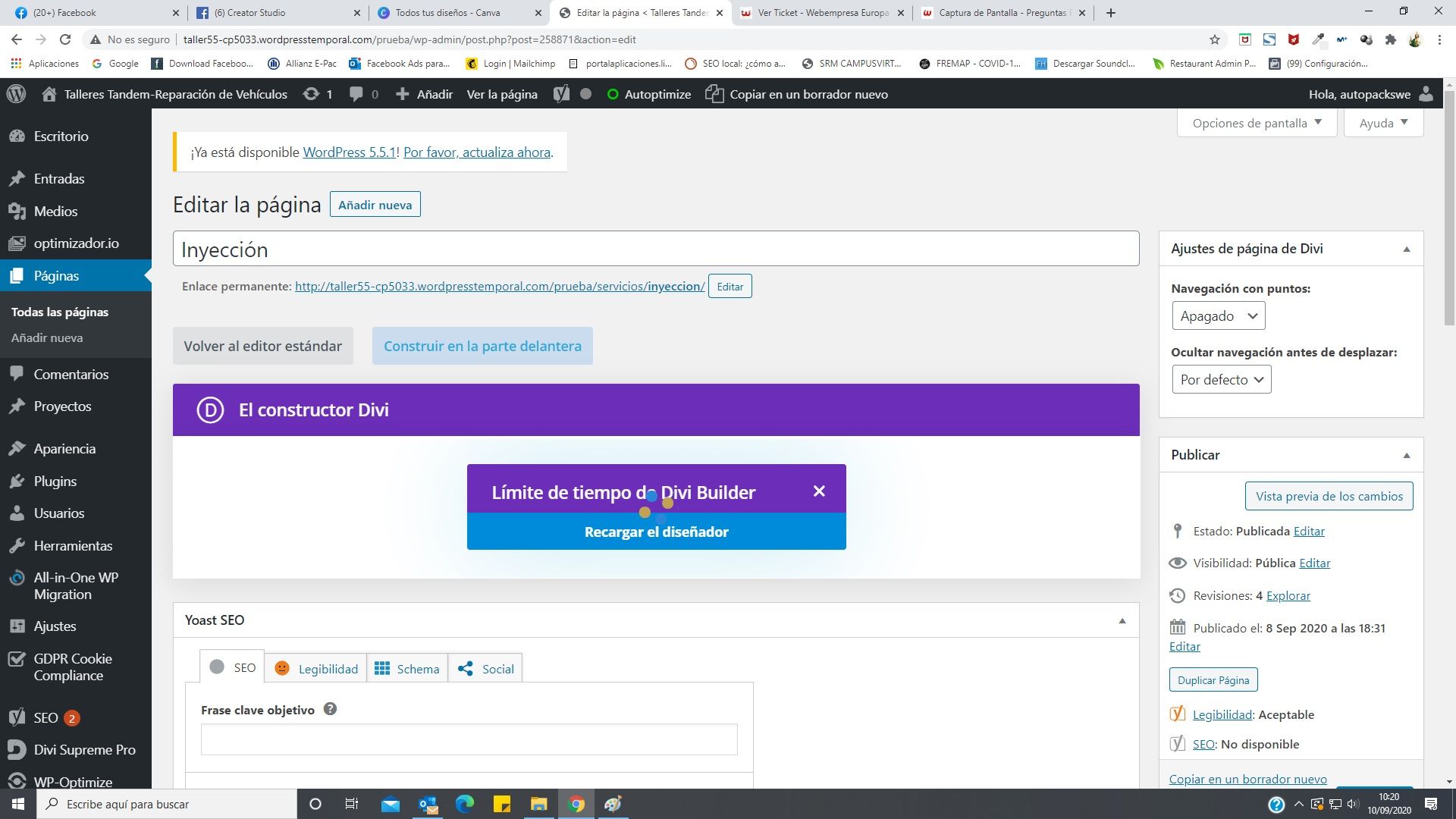
Task: Click the Divi D logo in the builder header
Action: [x=210, y=410]
